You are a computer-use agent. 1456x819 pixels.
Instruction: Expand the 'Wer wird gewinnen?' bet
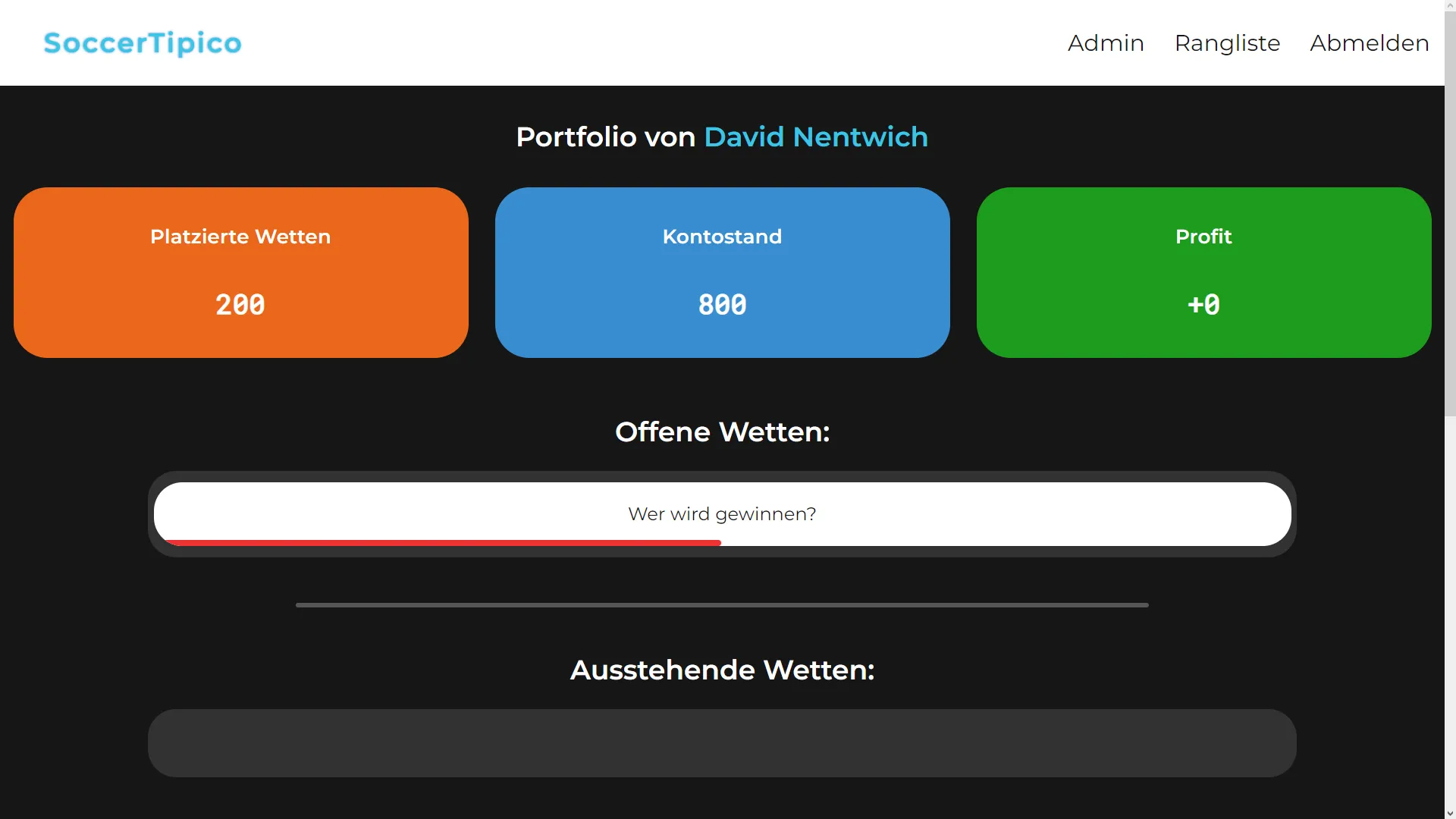click(722, 513)
